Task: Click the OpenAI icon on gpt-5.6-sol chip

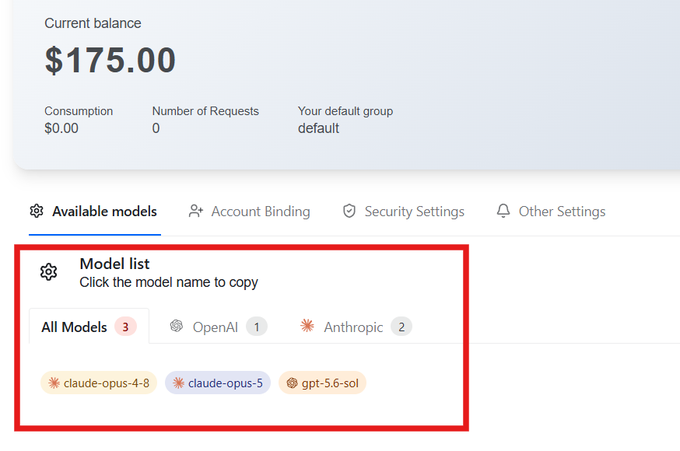Action: point(292,383)
